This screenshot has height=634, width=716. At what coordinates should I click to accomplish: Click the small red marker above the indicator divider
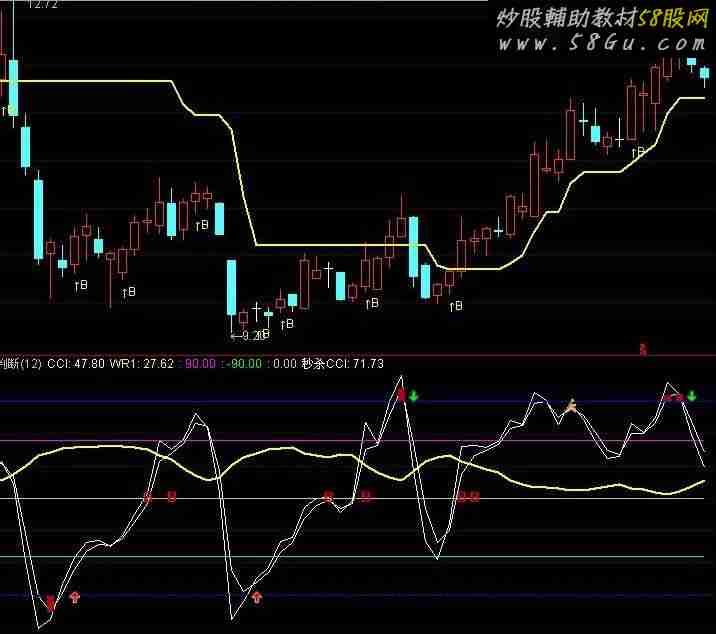point(643,349)
